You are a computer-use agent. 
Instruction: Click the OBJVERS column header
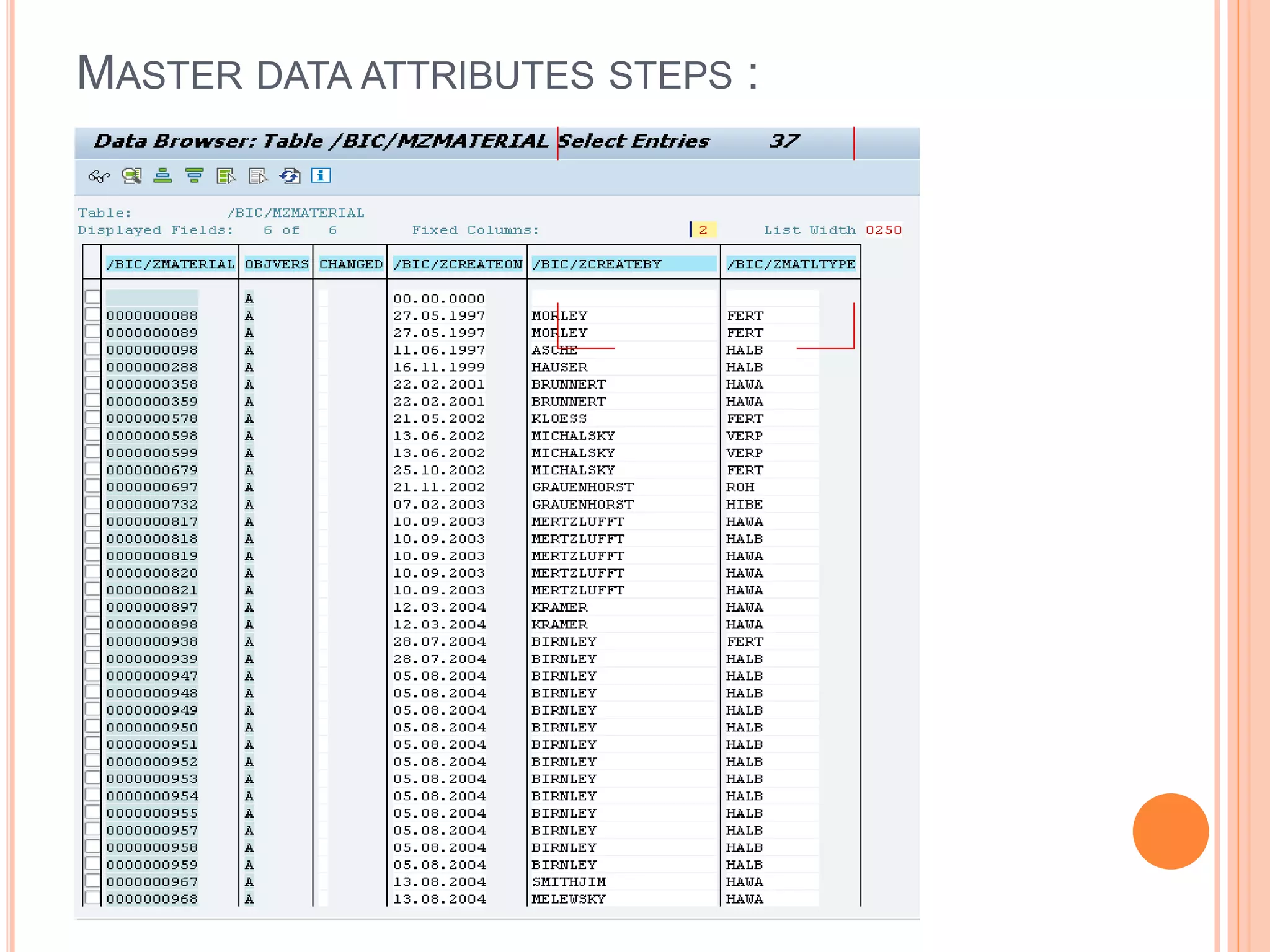[277, 264]
